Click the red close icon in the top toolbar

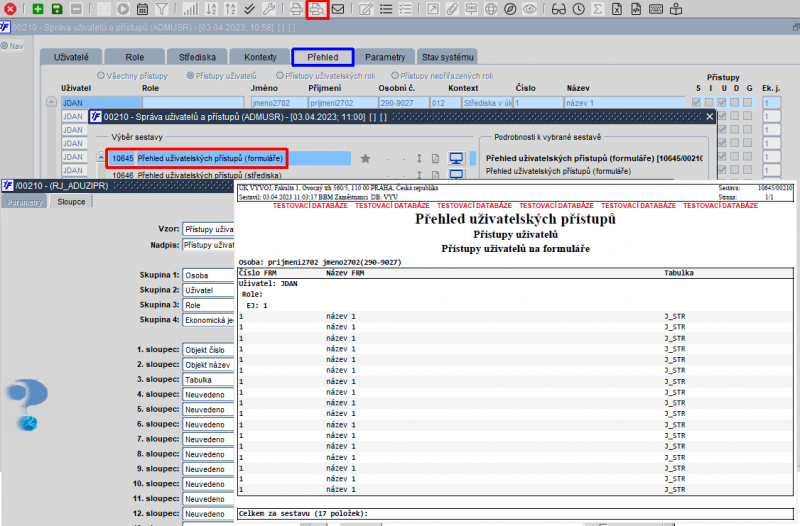pos(9,9)
